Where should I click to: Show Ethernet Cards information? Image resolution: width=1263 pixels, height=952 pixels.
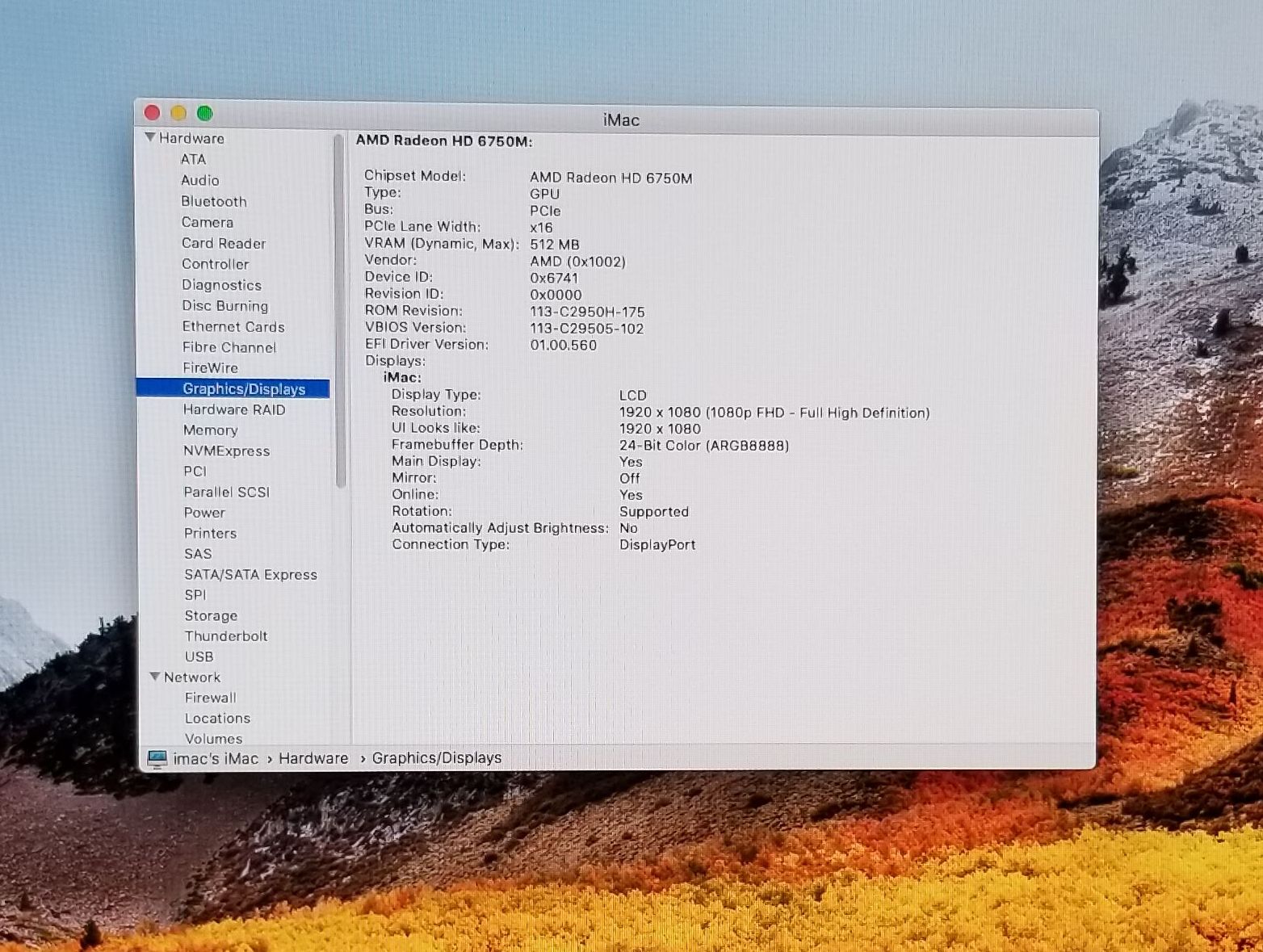coord(233,326)
